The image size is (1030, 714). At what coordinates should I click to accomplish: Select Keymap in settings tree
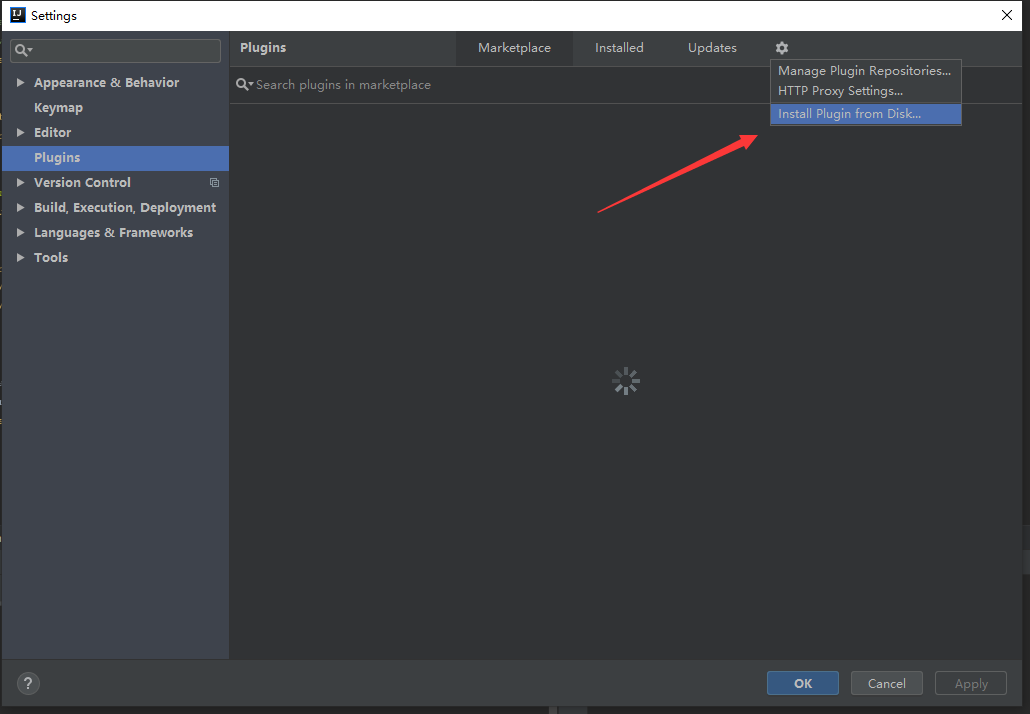58,108
